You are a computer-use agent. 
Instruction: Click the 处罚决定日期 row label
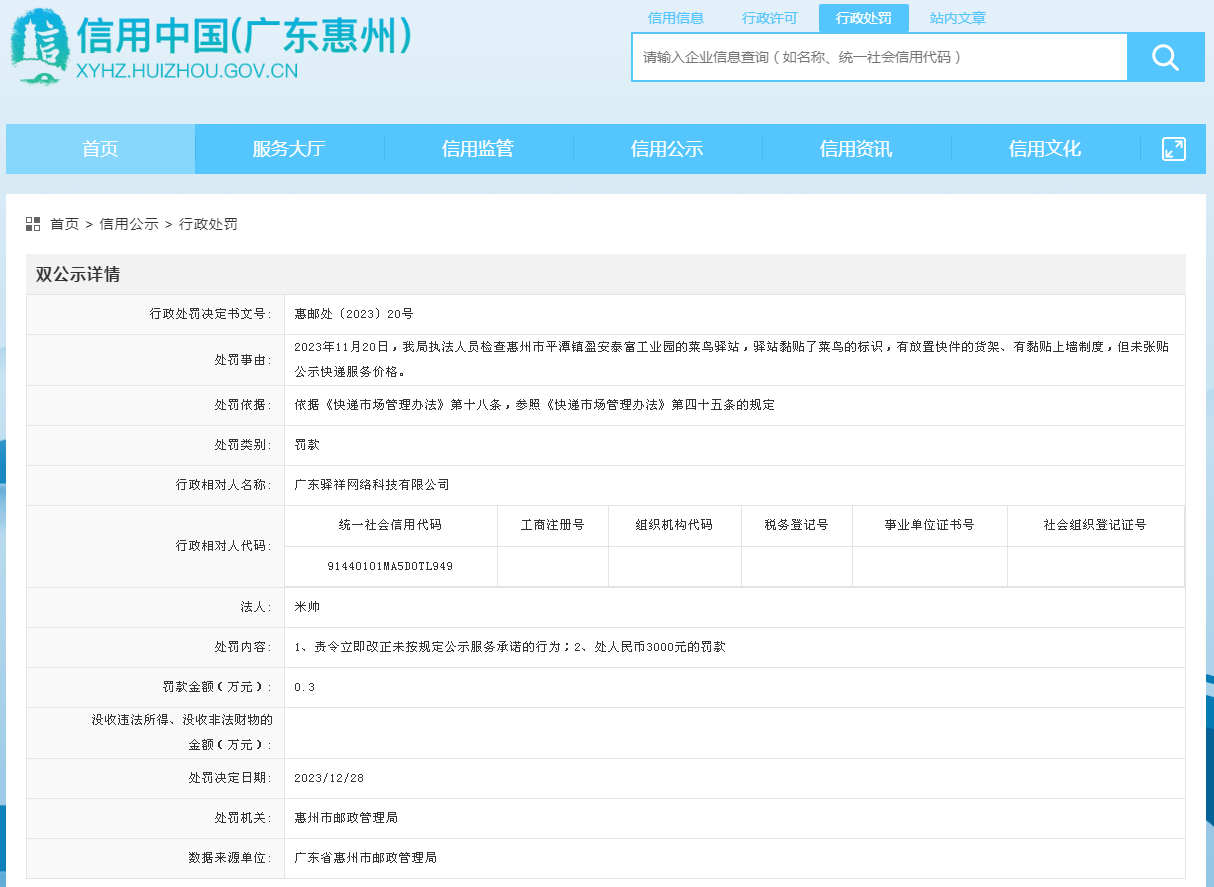click(230, 778)
